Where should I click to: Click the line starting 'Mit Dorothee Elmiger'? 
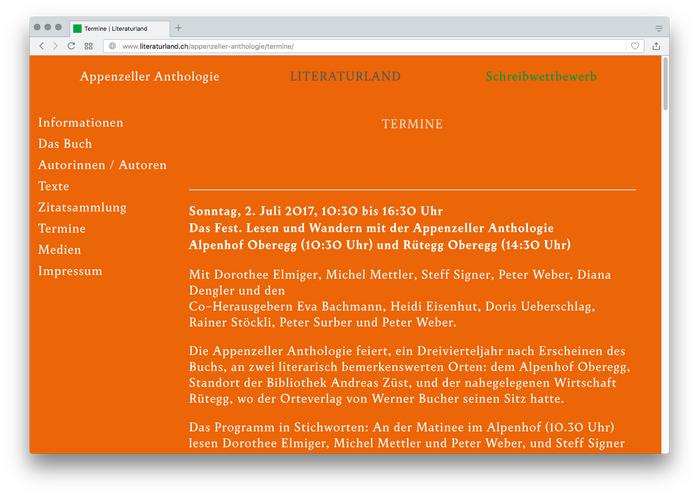click(x=400, y=275)
